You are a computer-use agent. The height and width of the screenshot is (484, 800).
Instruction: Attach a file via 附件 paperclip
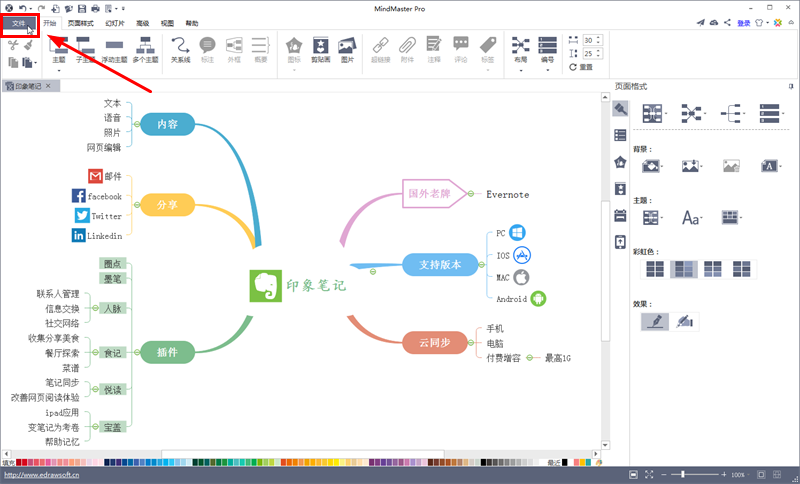point(407,50)
